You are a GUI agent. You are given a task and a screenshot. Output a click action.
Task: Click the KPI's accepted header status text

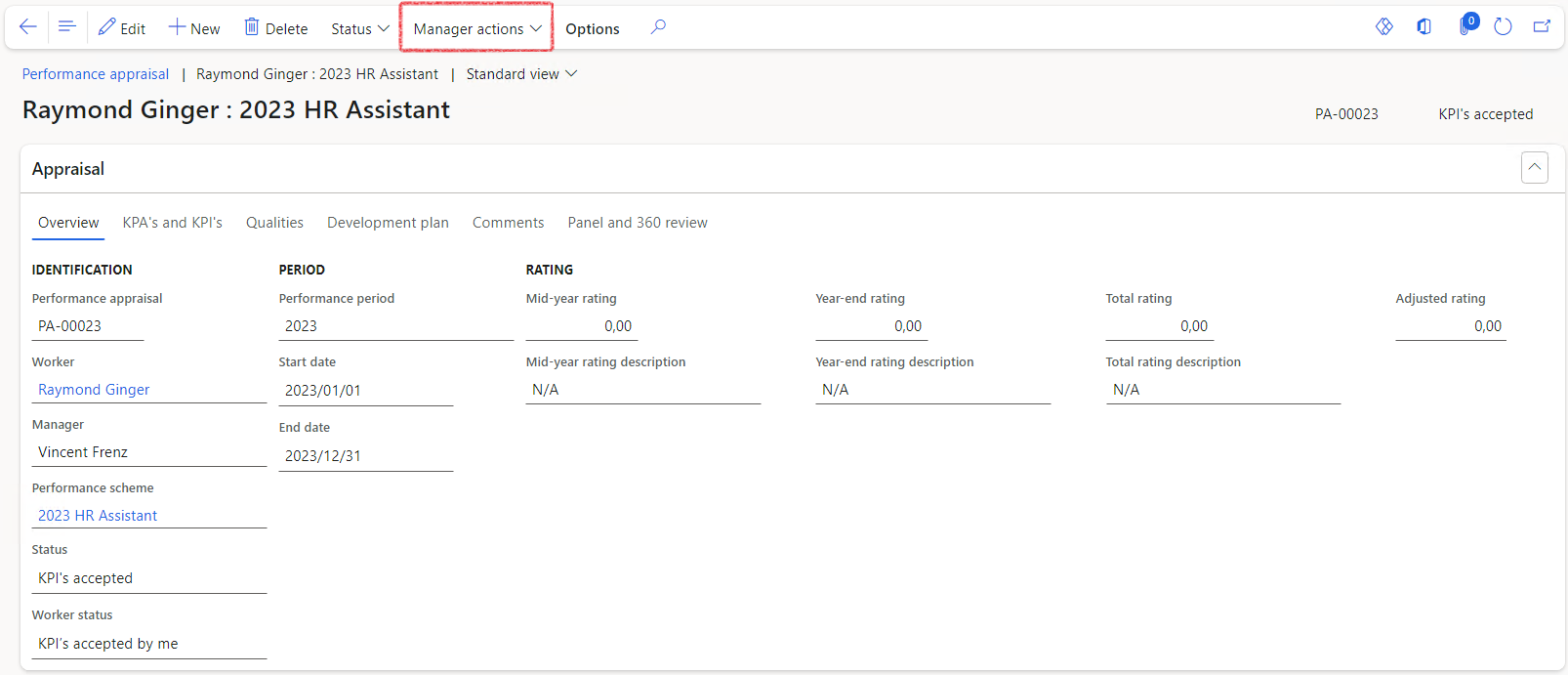click(1486, 114)
